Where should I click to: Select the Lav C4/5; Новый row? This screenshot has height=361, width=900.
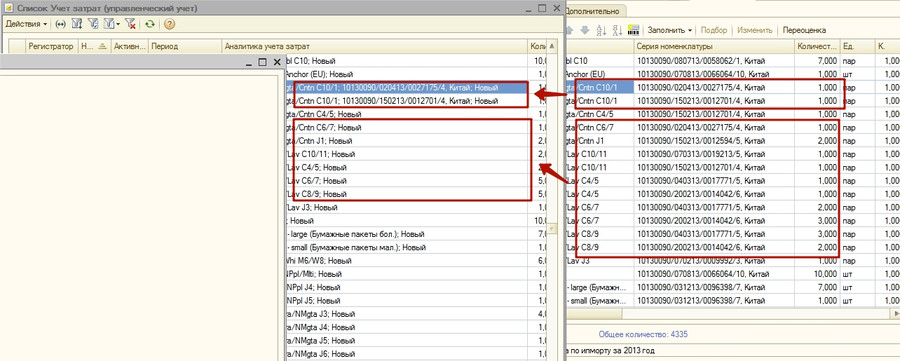(407, 168)
